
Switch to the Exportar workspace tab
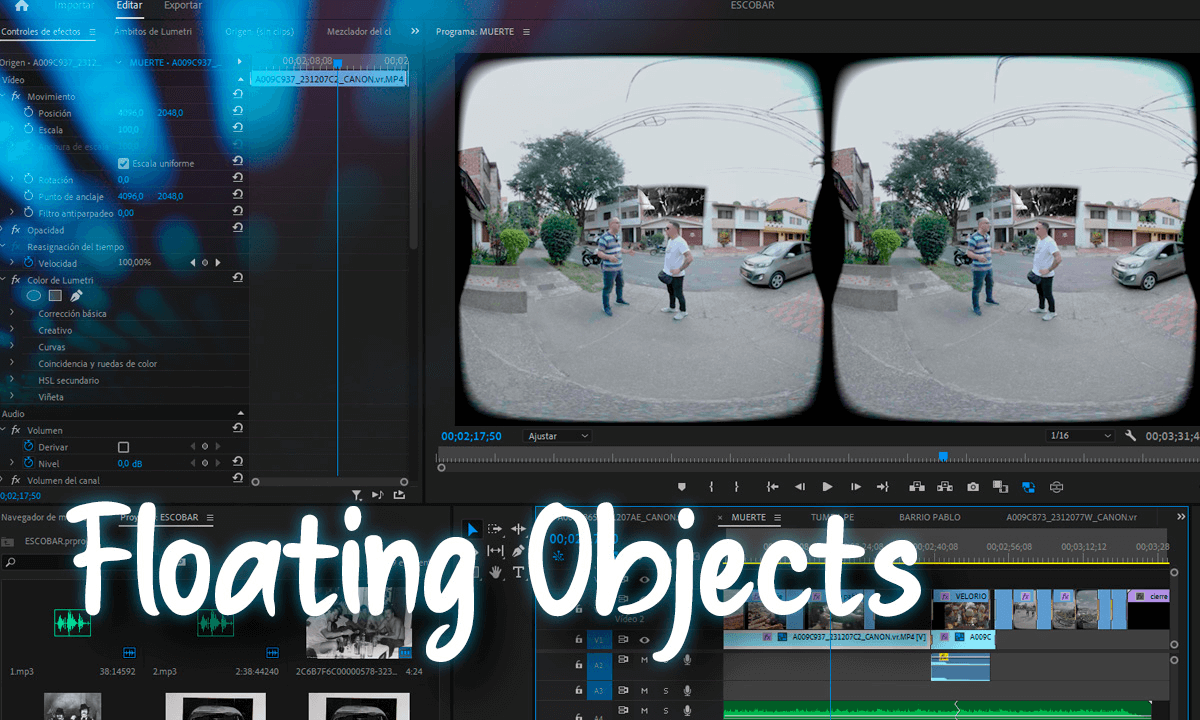182,5
